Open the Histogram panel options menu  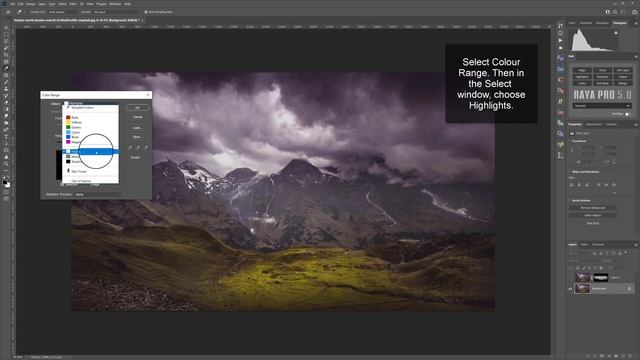pyautogui.click(x=636, y=23)
